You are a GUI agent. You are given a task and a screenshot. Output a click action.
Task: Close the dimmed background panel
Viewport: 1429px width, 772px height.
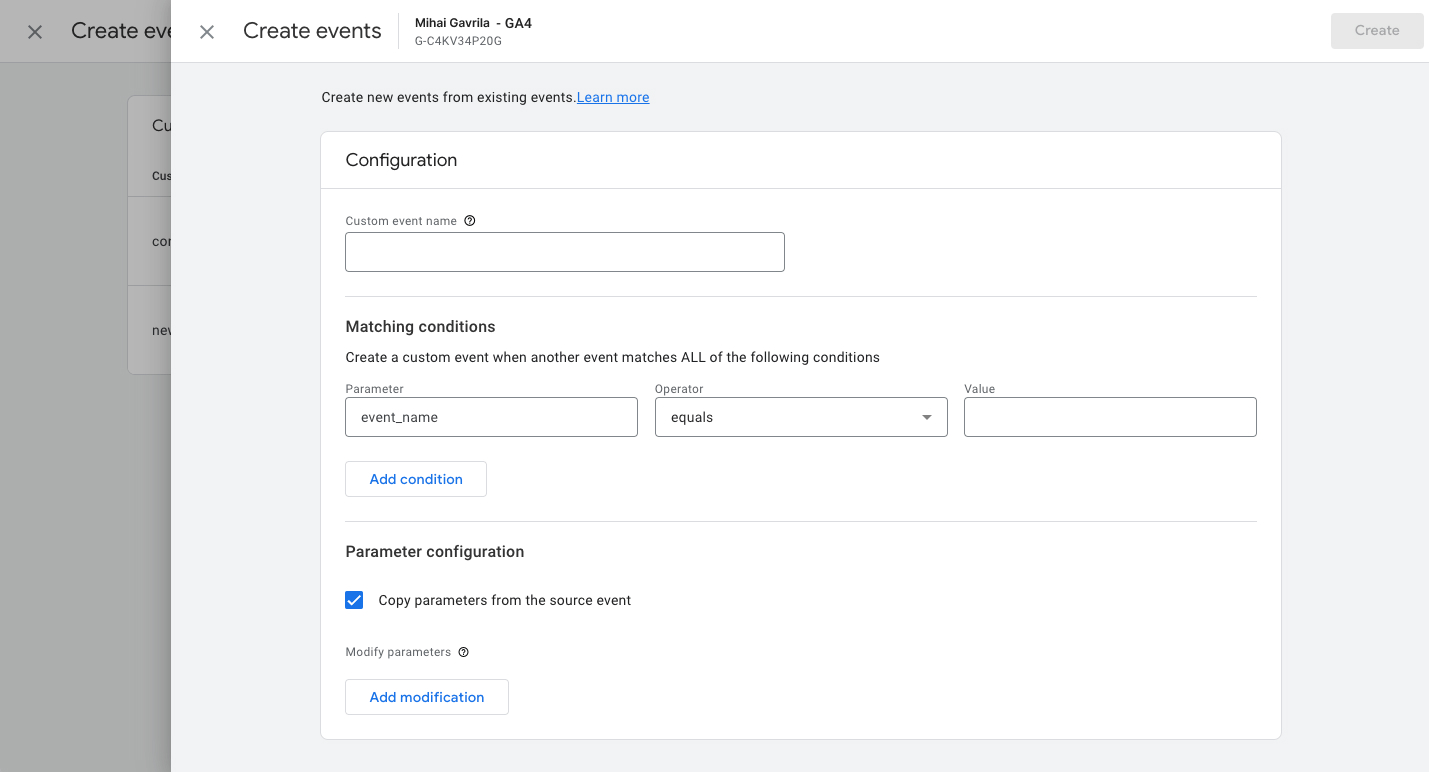35,32
